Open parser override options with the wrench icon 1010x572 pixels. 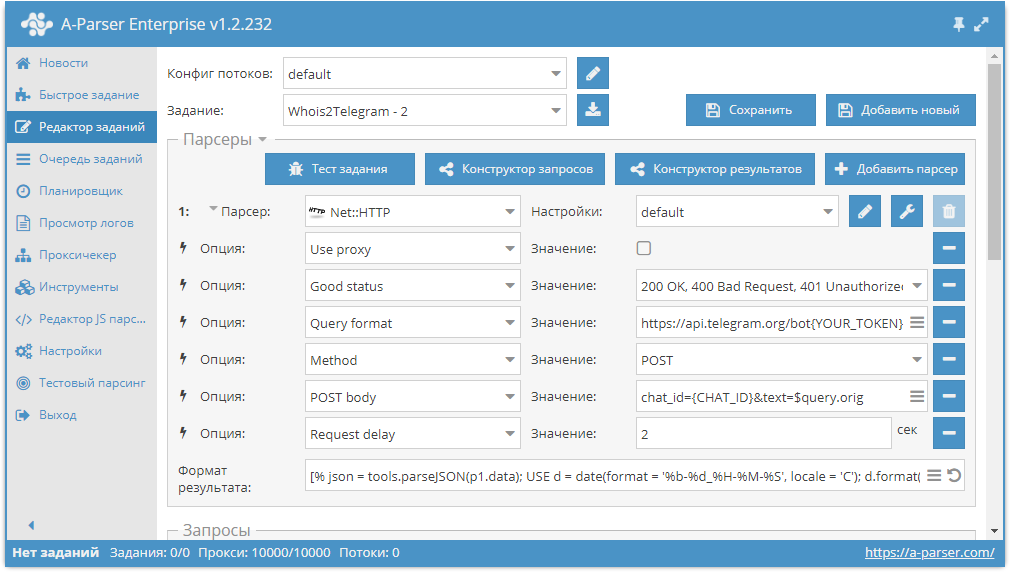pyautogui.click(x=907, y=211)
